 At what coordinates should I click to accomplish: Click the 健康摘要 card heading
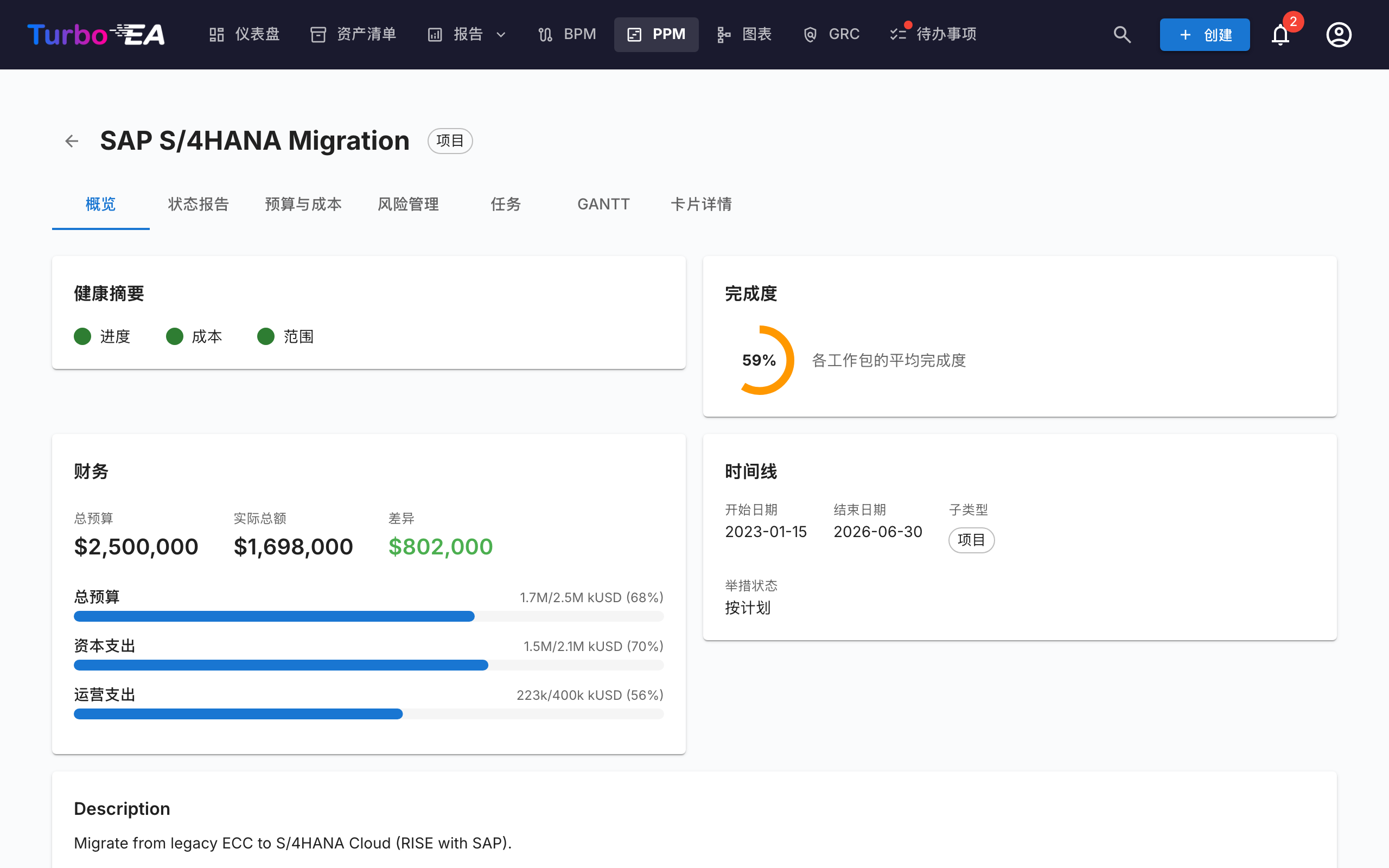pos(109,294)
